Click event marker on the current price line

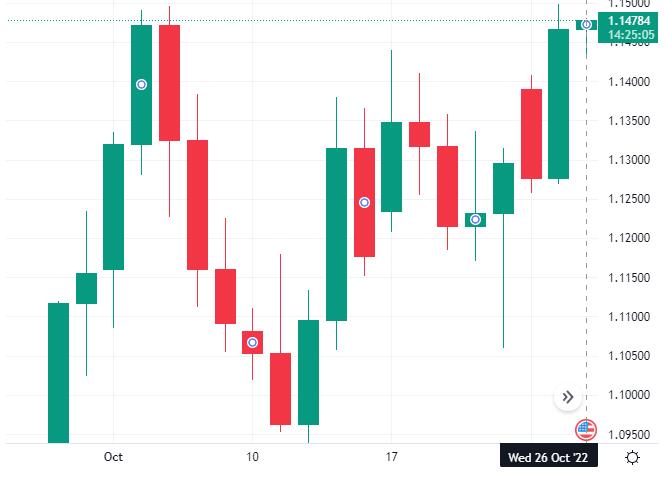coord(587,24)
